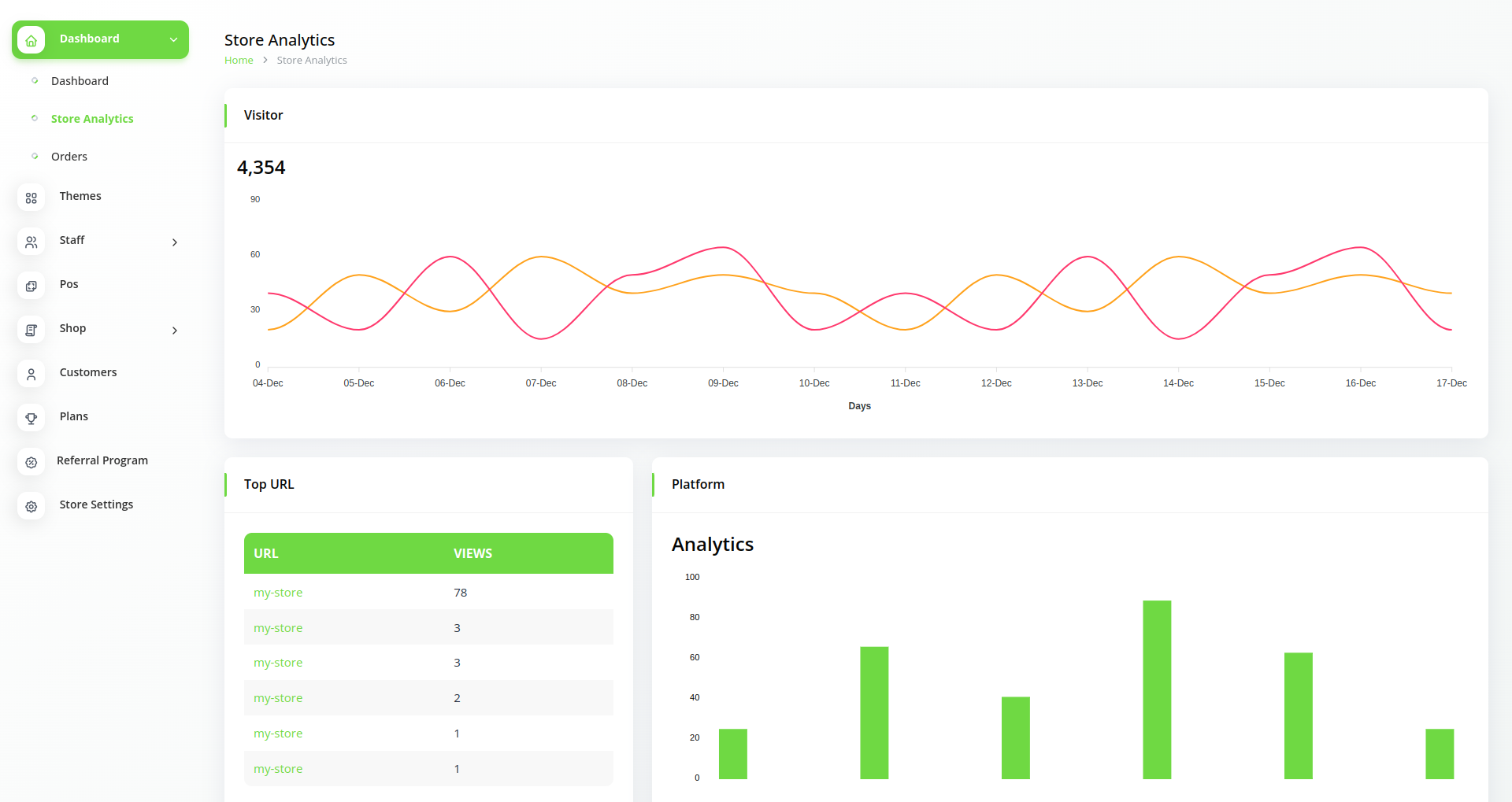Expand the Shop submenu arrow

pyautogui.click(x=175, y=331)
